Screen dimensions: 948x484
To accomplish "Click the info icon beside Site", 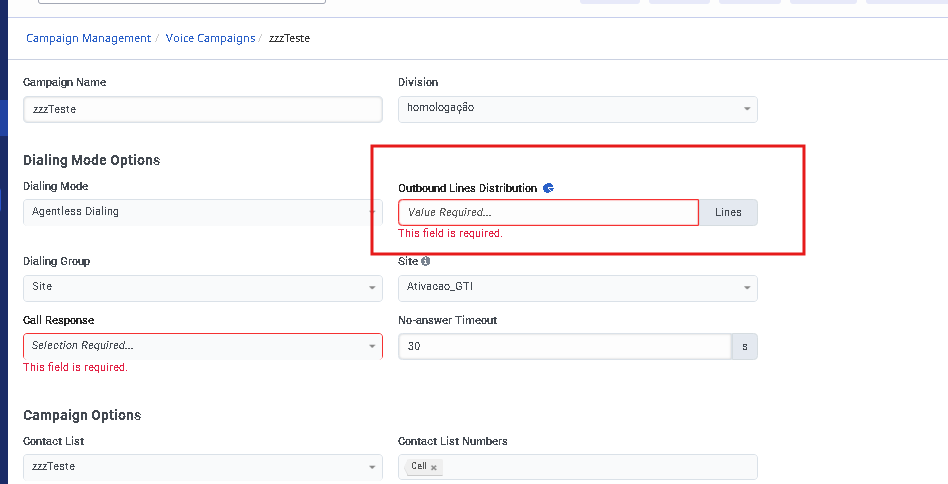I will tap(425, 261).
